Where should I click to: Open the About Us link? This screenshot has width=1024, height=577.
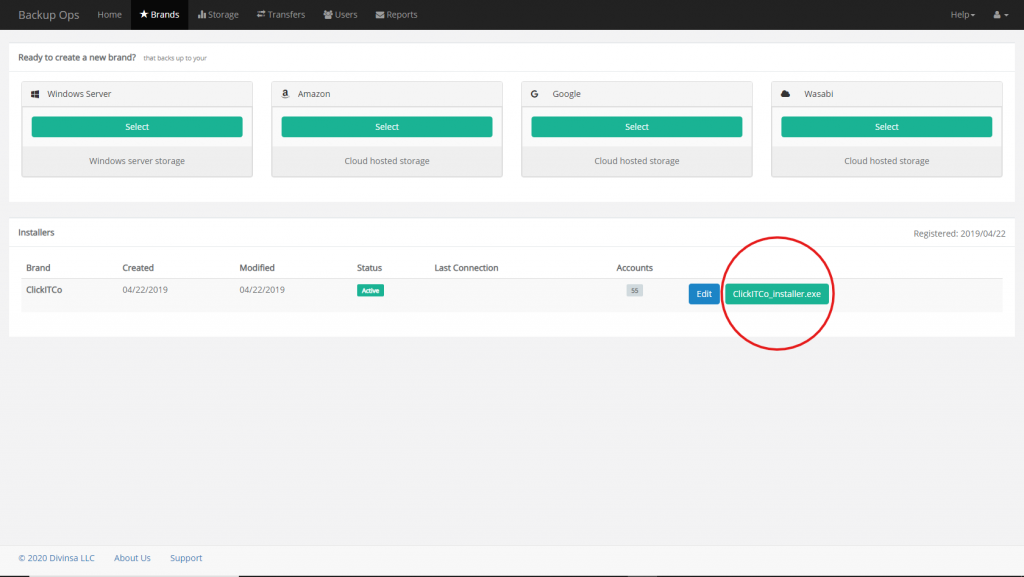[x=132, y=558]
